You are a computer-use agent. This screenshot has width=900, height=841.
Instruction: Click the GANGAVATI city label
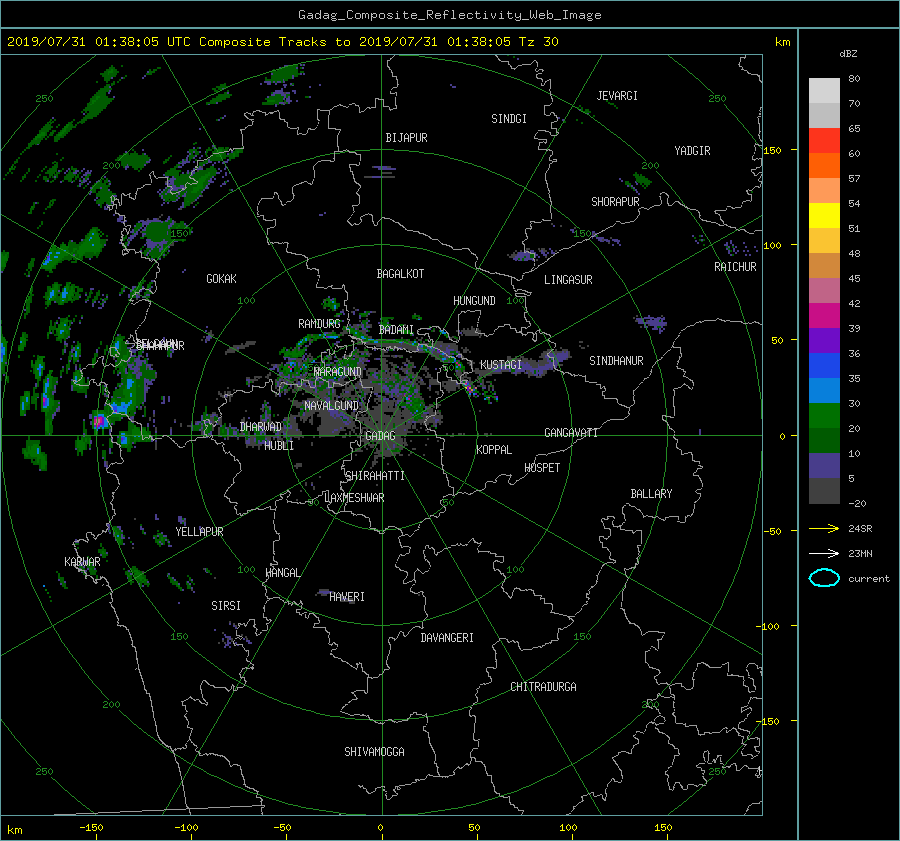pos(571,432)
